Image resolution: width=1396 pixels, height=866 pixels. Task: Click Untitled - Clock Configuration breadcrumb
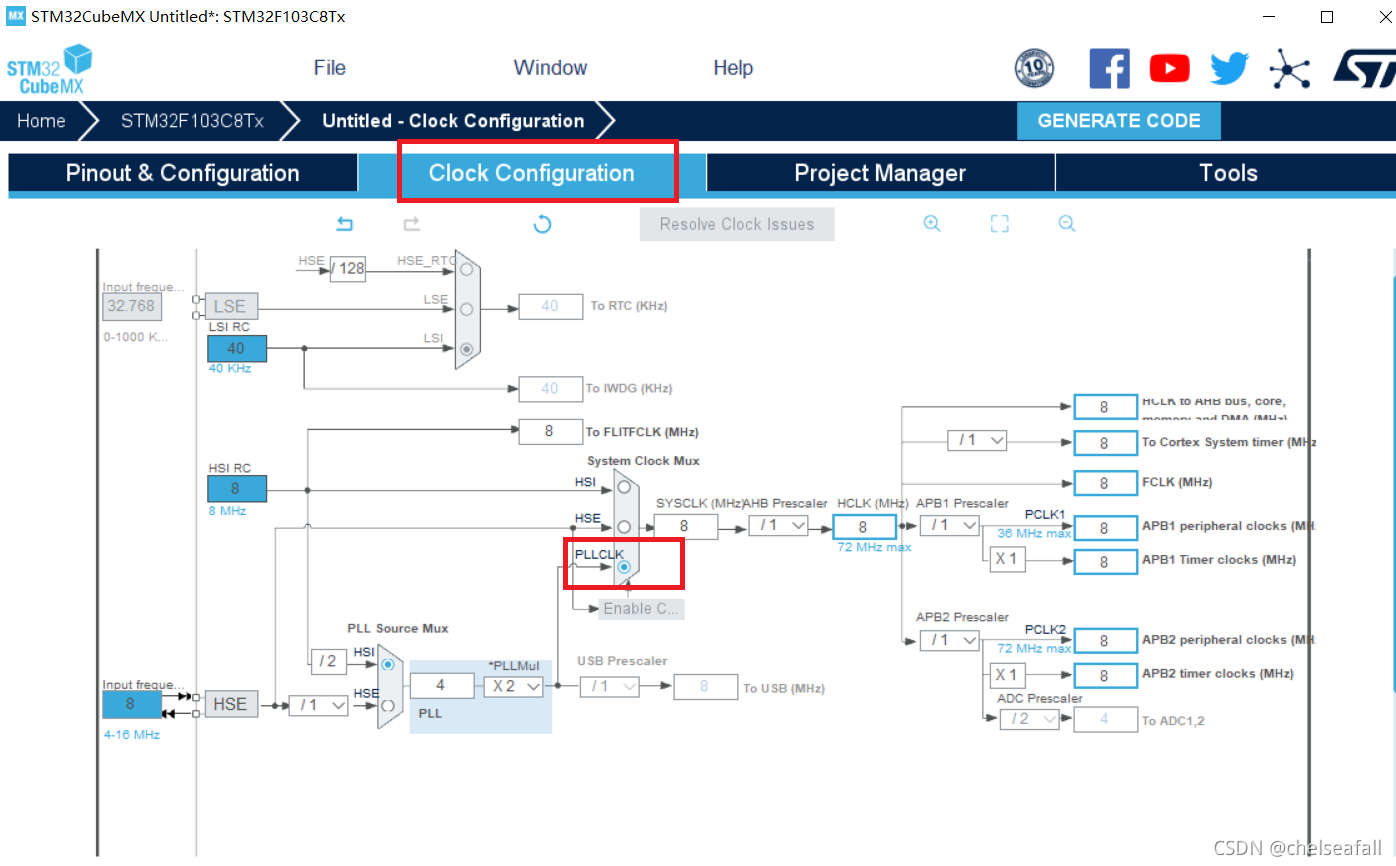(x=453, y=121)
